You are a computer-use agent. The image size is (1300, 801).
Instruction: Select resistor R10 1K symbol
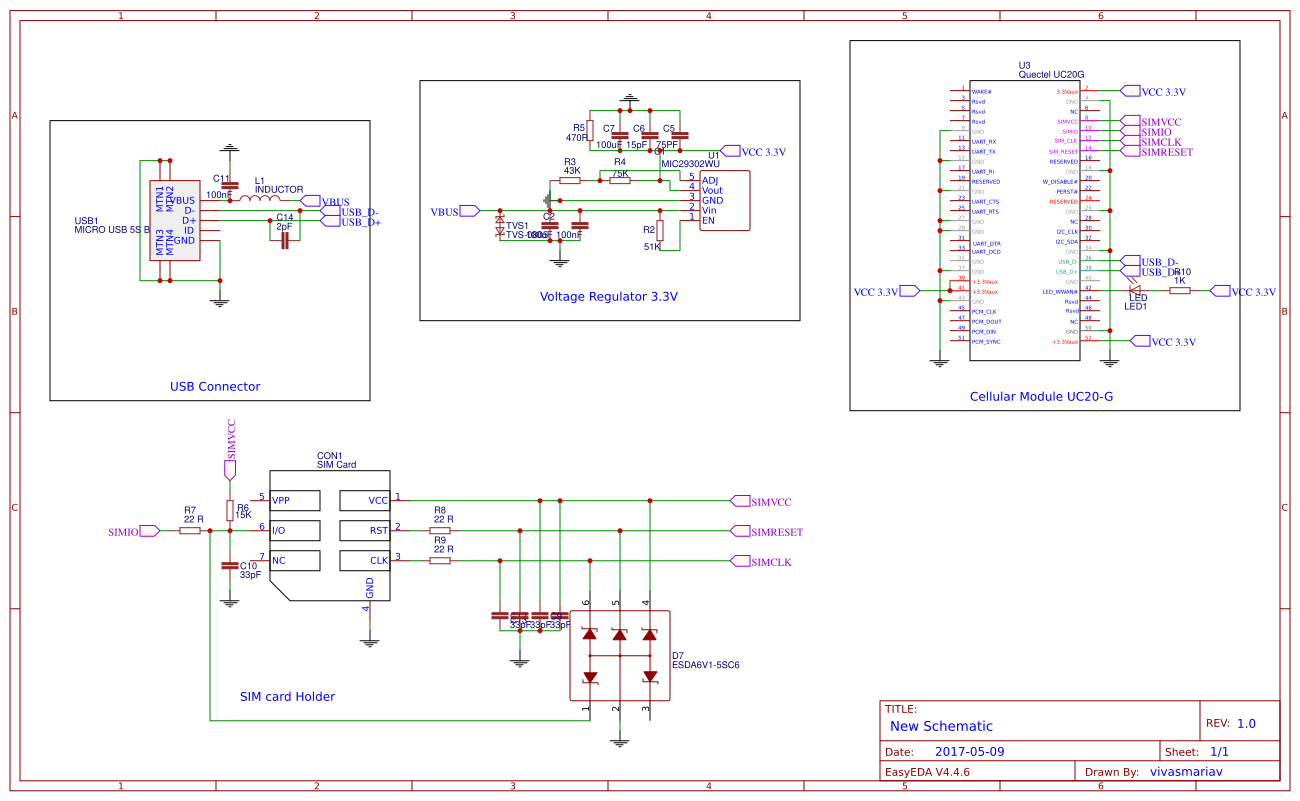[x=1180, y=289]
